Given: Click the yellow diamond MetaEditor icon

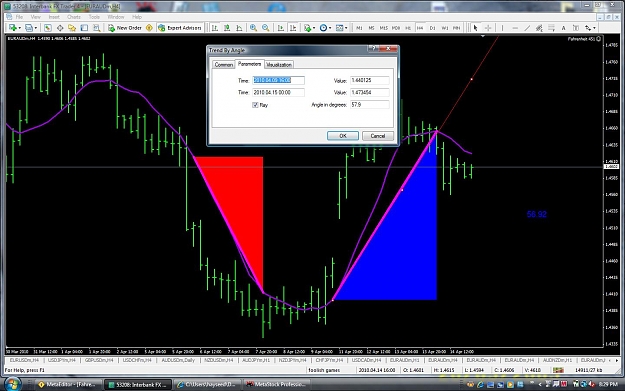Looking at the screenshot, I should 149,28.
